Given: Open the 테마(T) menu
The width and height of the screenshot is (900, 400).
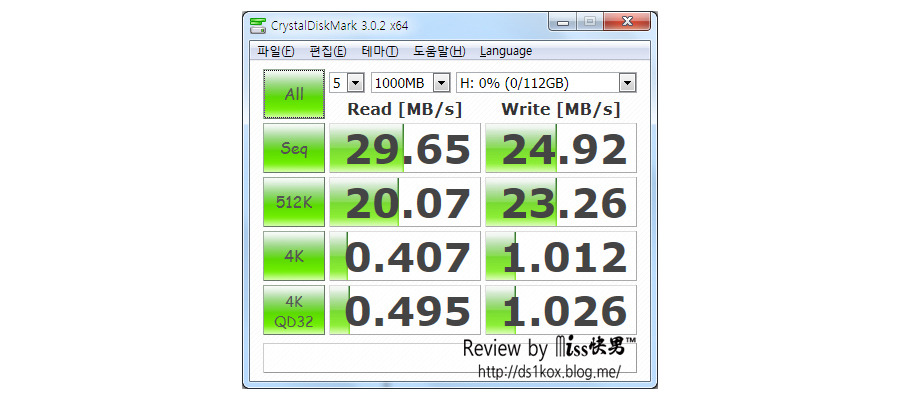Looking at the screenshot, I should pos(379,51).
